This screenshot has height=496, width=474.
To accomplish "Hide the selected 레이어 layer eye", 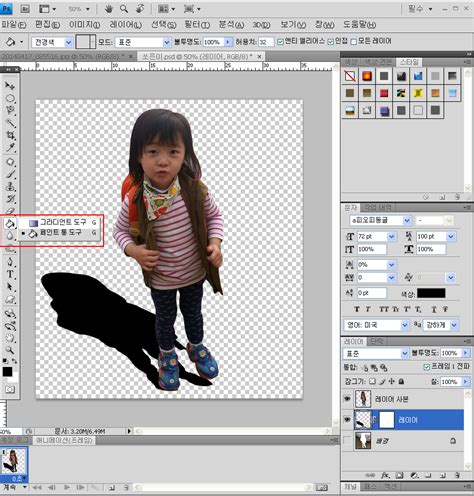I will tap(347, 420).
